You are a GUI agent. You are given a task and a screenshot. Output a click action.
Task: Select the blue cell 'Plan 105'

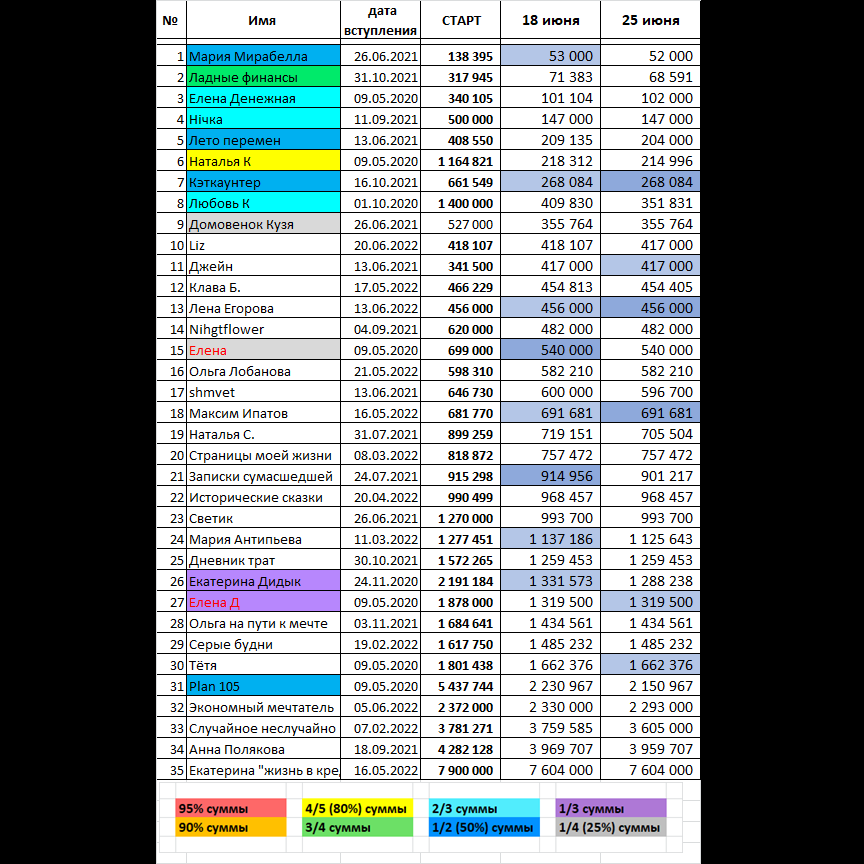pyautogui.click(x=263, y=686)
